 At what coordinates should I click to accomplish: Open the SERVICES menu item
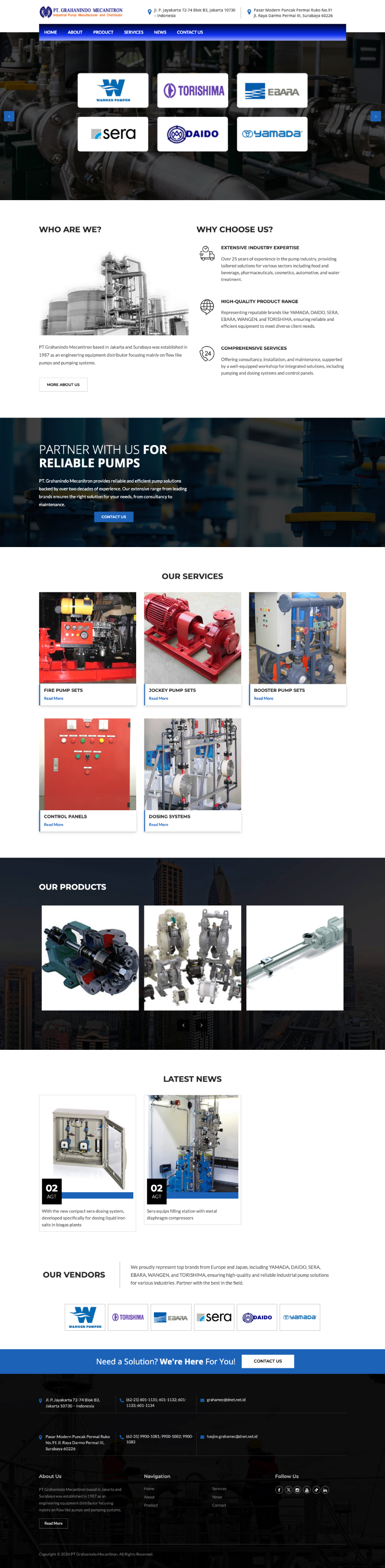point(133,32)
